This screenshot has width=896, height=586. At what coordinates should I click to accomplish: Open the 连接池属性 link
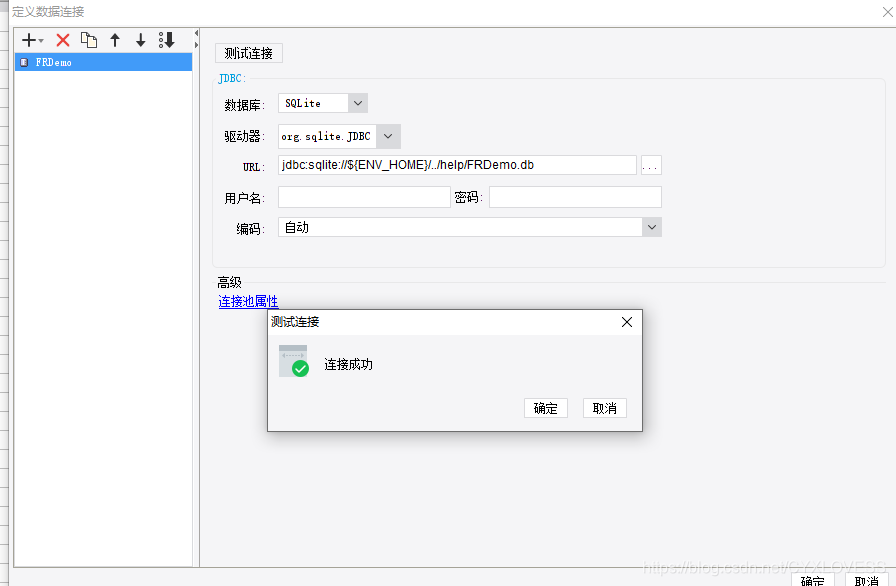[249, 302]
